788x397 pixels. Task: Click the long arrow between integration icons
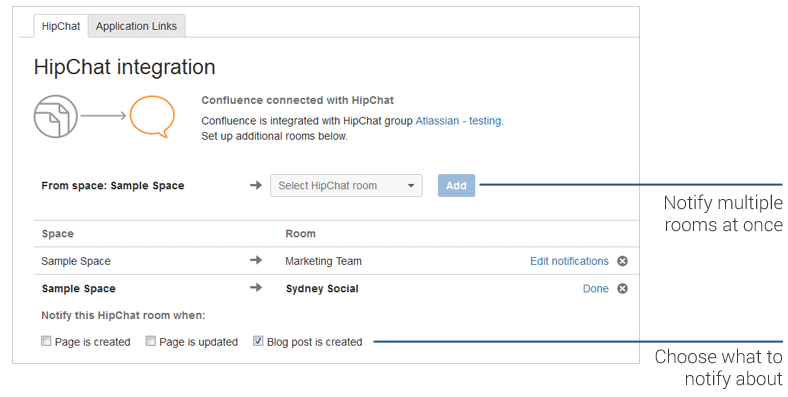pos(104,116)
